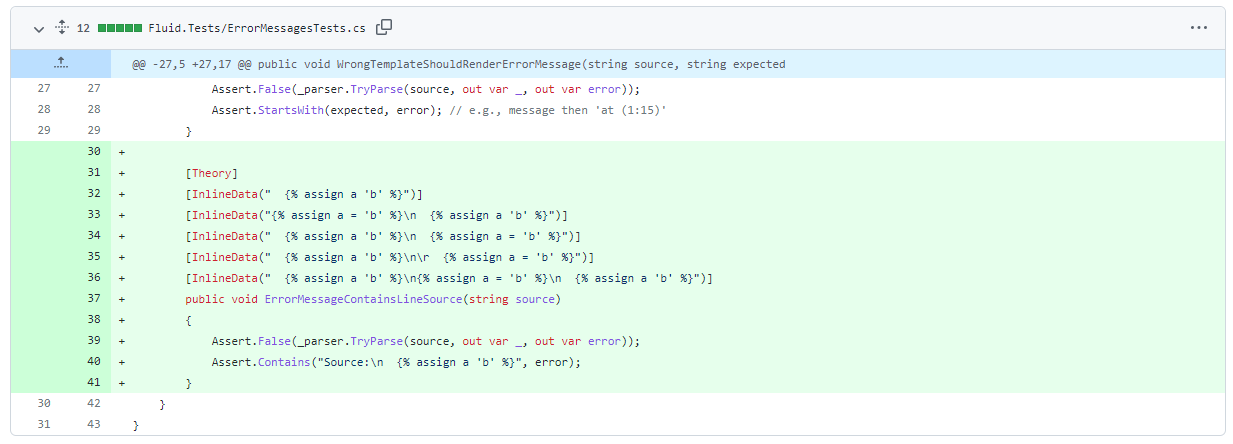The image size is (1233, 444).
Task: Click the changed lines count 12
Action: 83,28
